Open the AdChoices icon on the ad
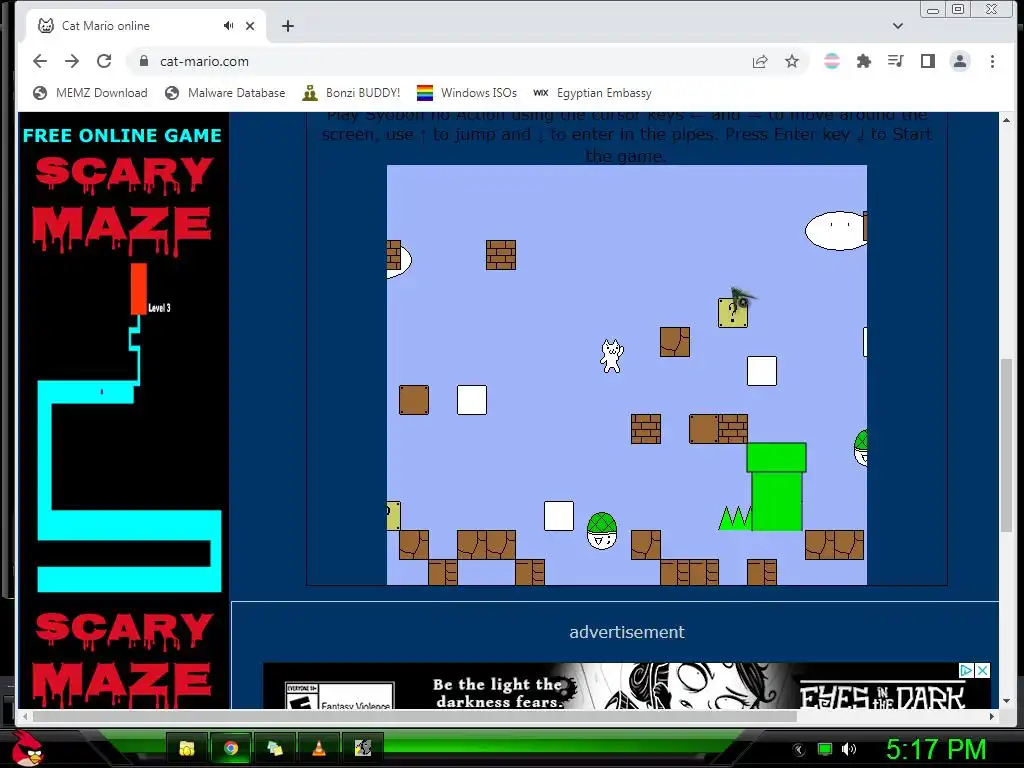1024x768 pixels. [967, 670]
